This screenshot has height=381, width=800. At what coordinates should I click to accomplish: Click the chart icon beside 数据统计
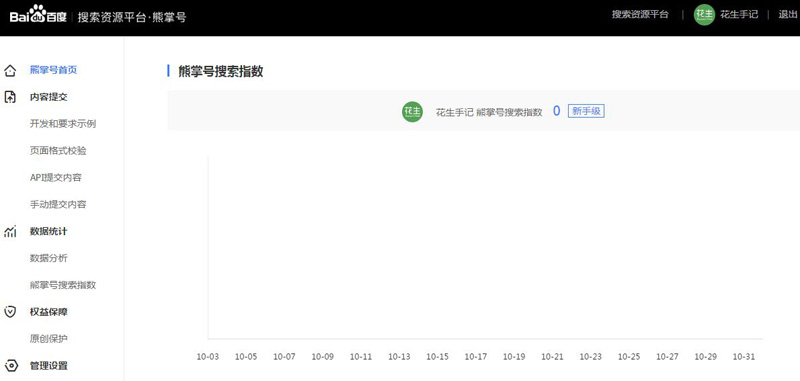pyautogui.click(x=10, y=232)
